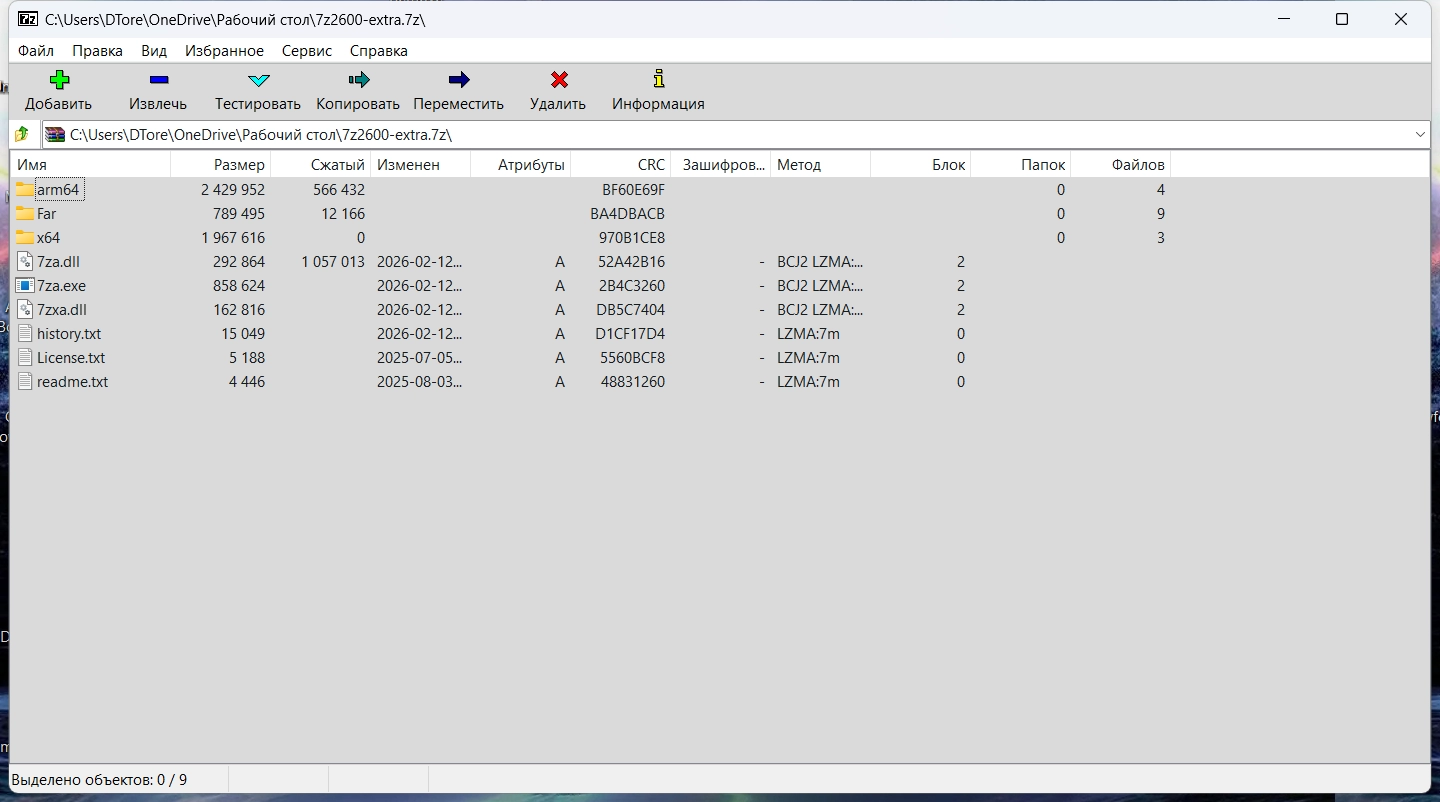Click the CRC value 970B1CE8

(x=632, y=238)
